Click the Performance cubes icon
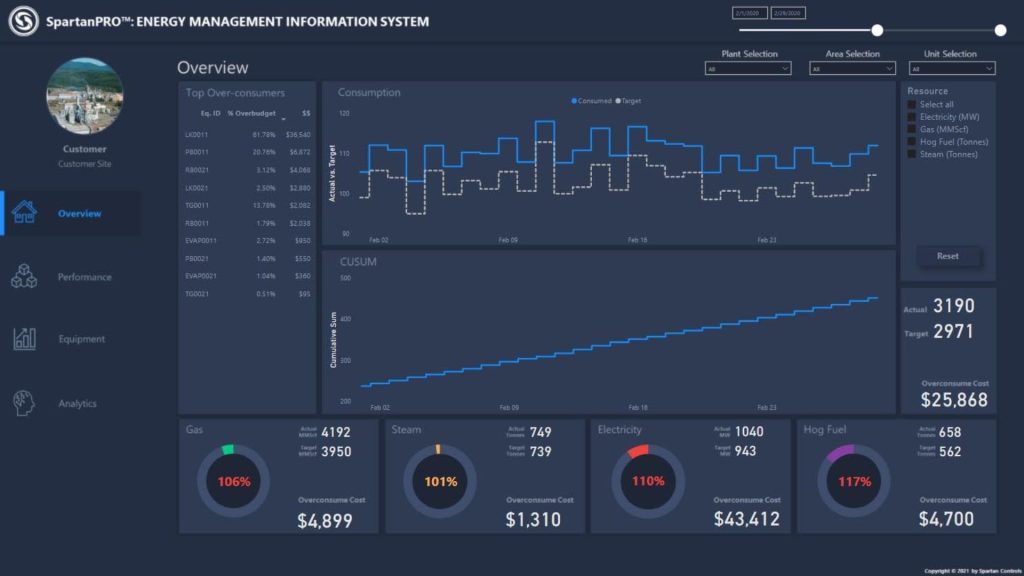 click(24, 277)
